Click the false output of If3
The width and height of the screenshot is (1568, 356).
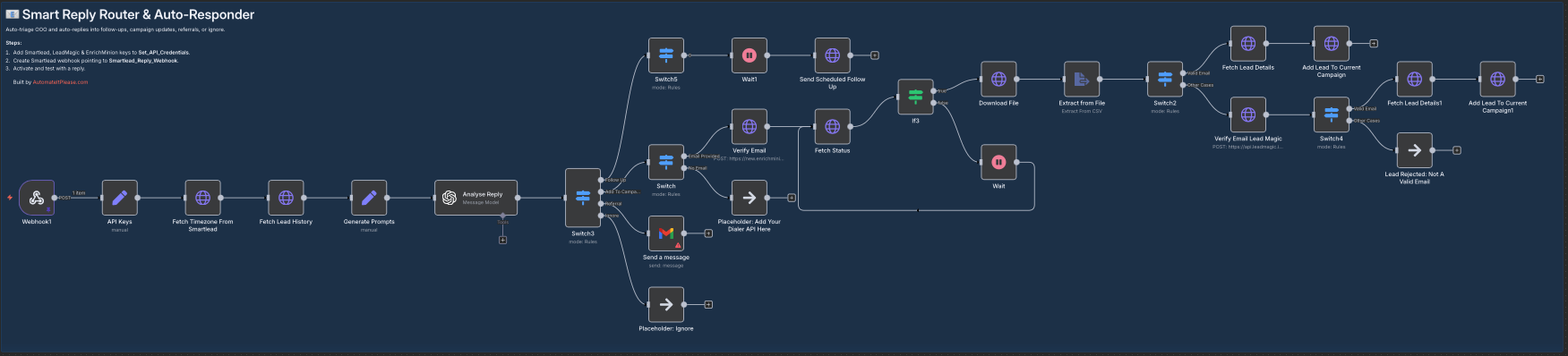tap(934, 103)
